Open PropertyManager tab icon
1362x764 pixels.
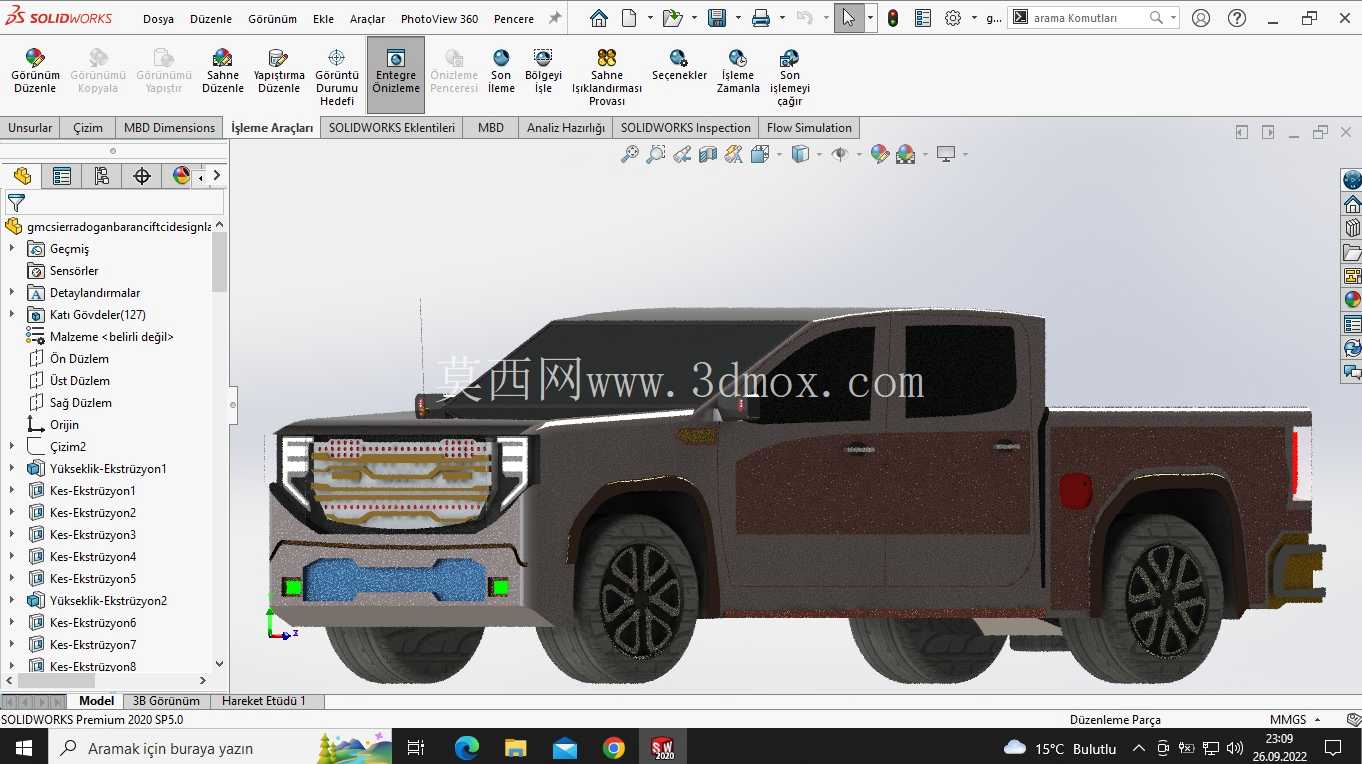click(62, 176)
